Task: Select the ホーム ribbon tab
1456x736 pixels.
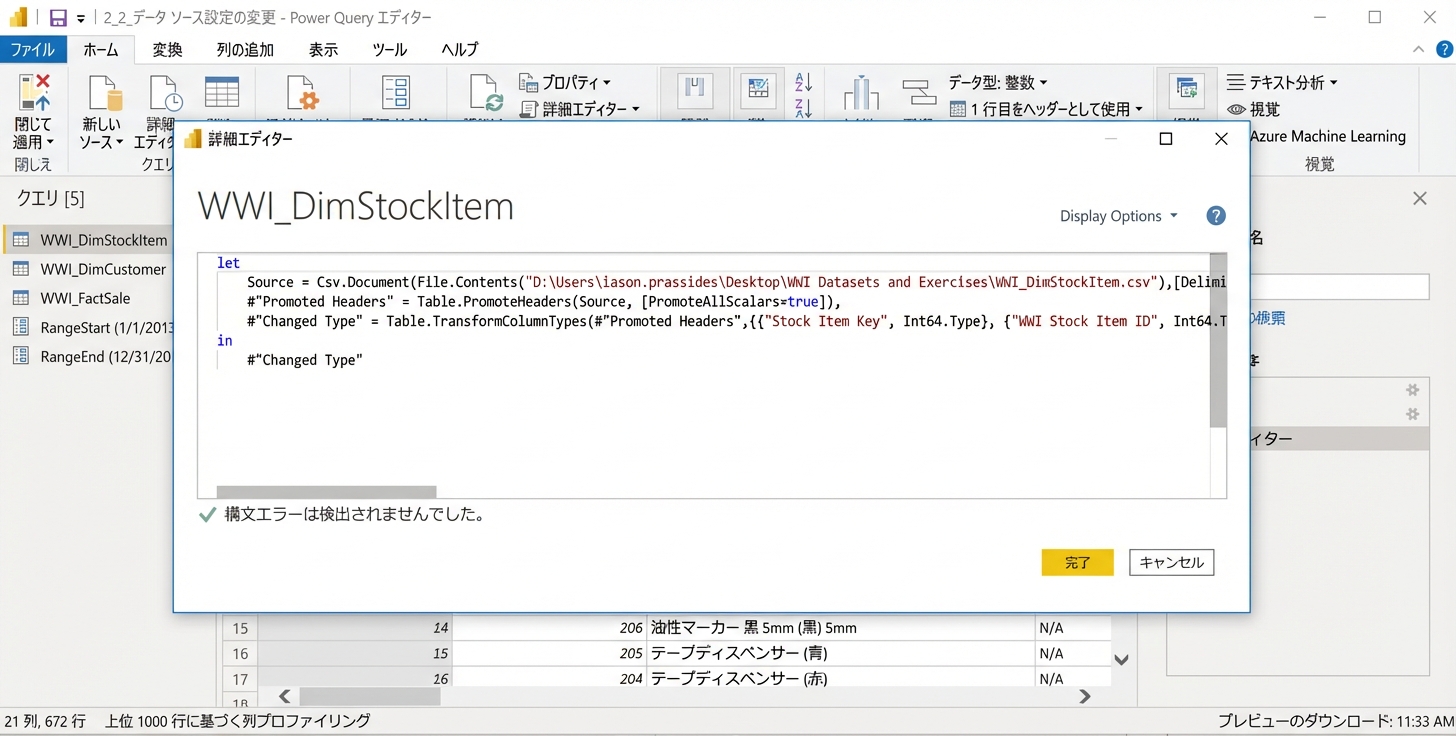Action: click(x=101, y=49)
